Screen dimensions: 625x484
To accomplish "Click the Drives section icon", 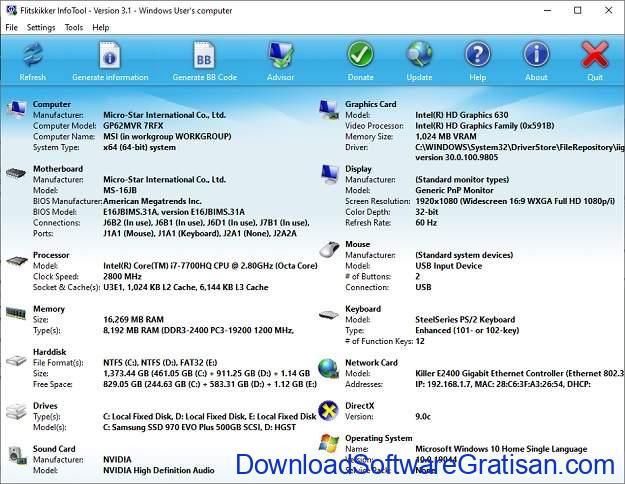I will pos(16,411).
